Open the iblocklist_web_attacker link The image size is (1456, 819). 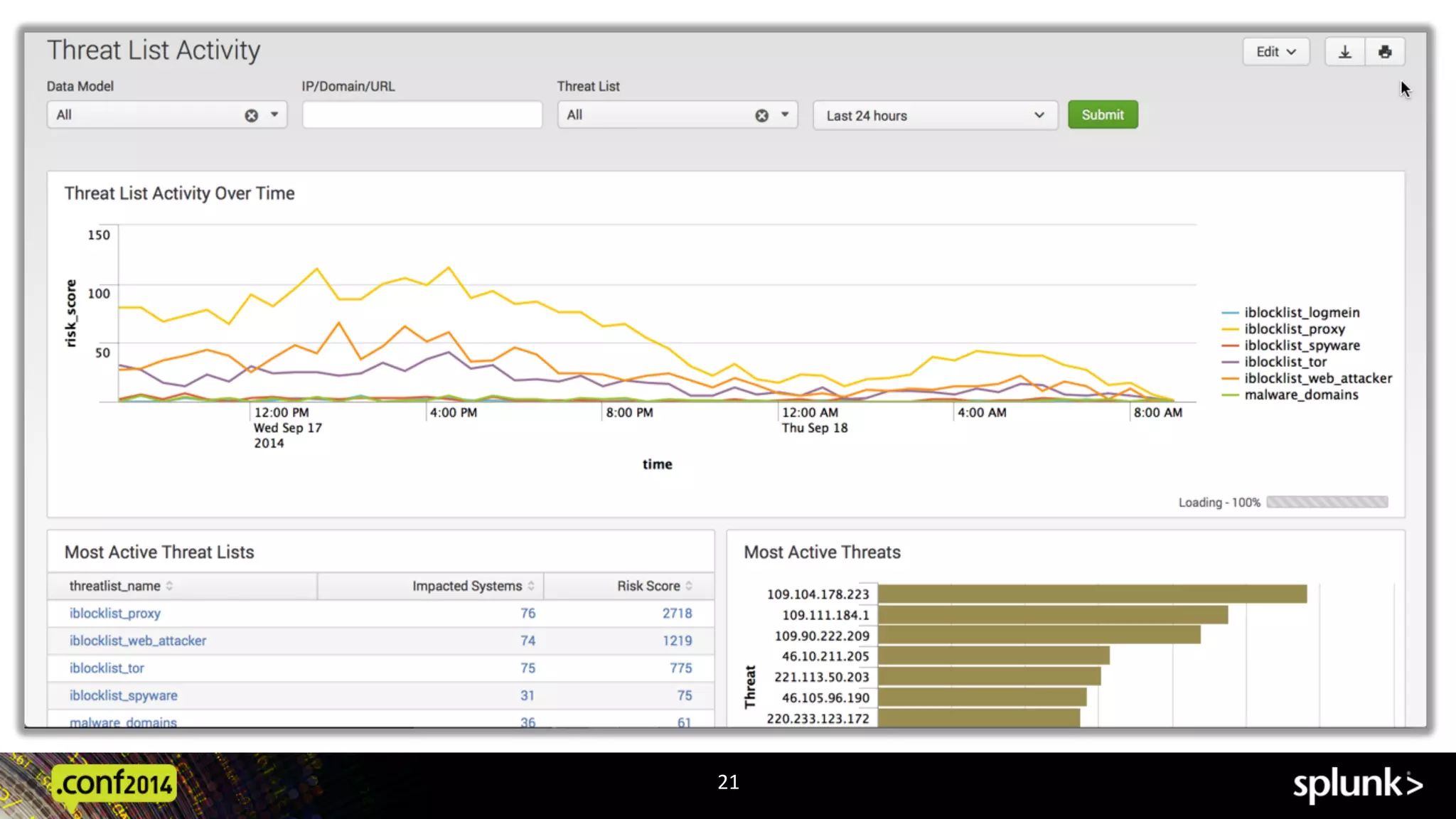pos(138,641)
